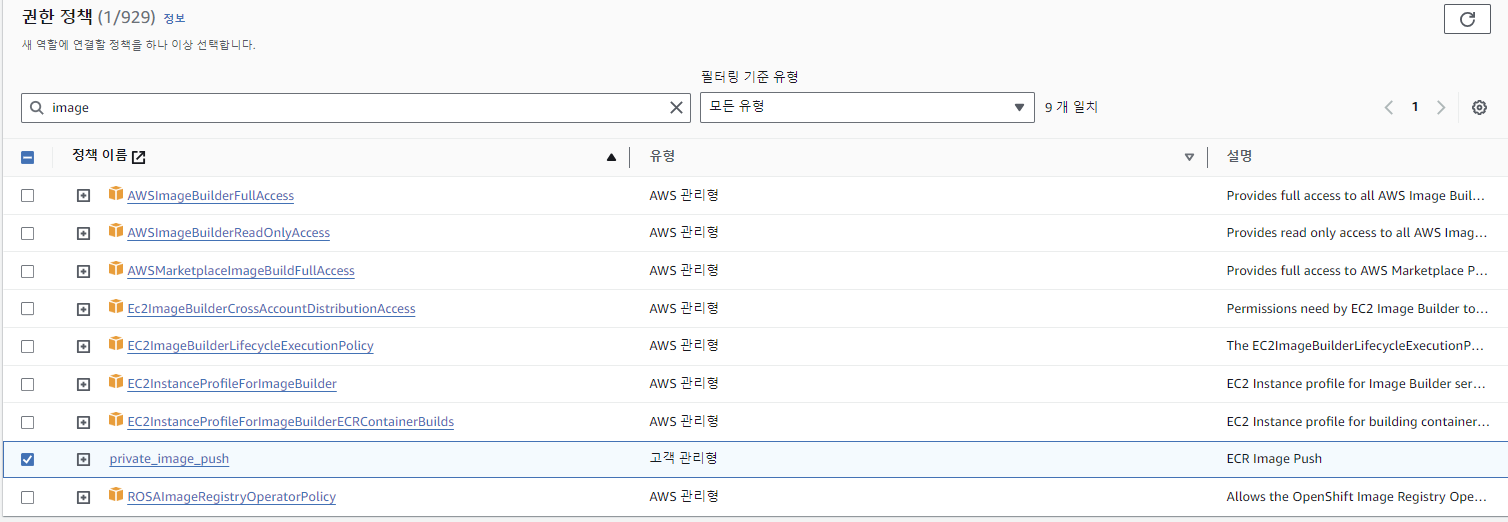Expand EC2ImageBuilderLifecycleExecutionPolicy policy details
The height and width of the screenshot is (522, 1508).
[x=84, y=346]
